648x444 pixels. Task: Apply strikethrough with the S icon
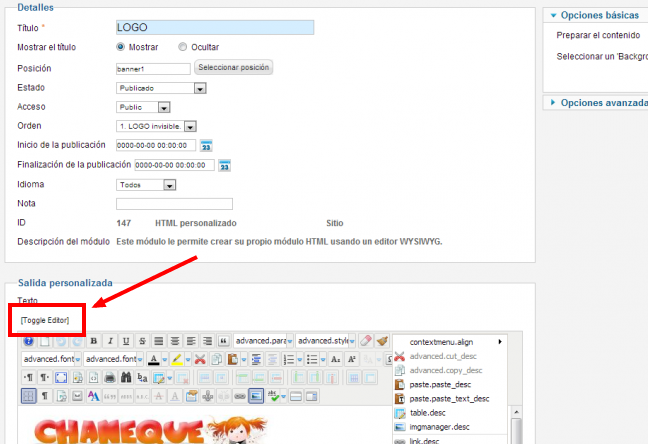tap(142, 341)
